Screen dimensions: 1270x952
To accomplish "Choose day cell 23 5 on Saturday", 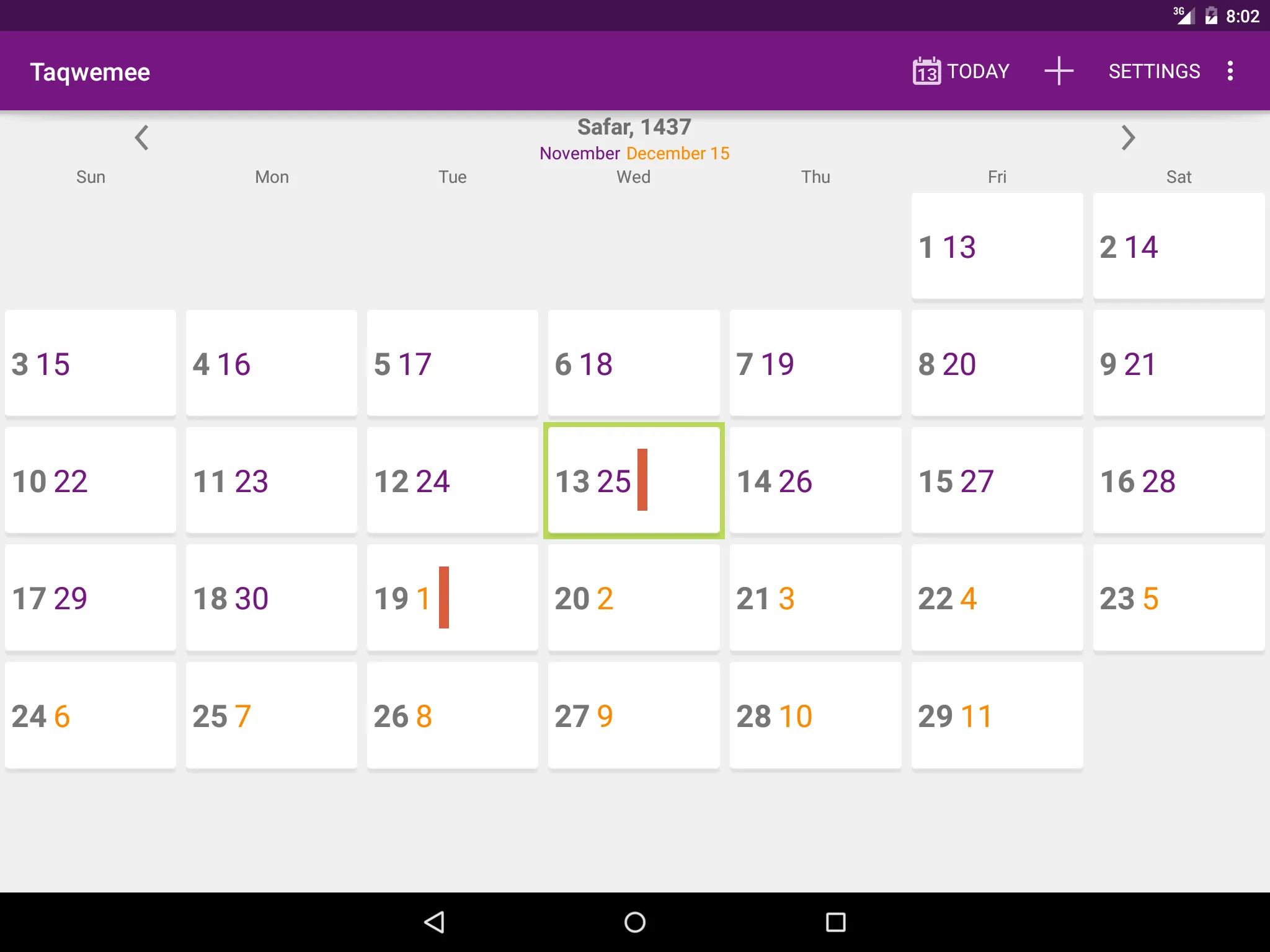I will pos(1179,598).
